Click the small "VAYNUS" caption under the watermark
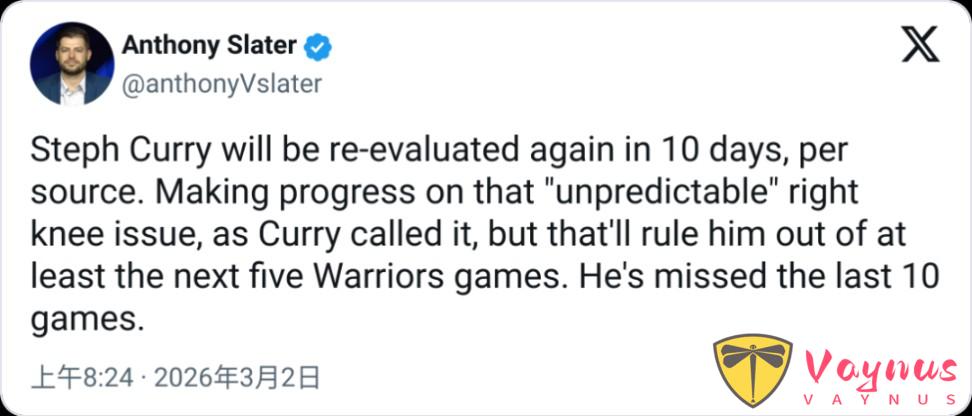The image size is (972, 416). coord(880,399)
